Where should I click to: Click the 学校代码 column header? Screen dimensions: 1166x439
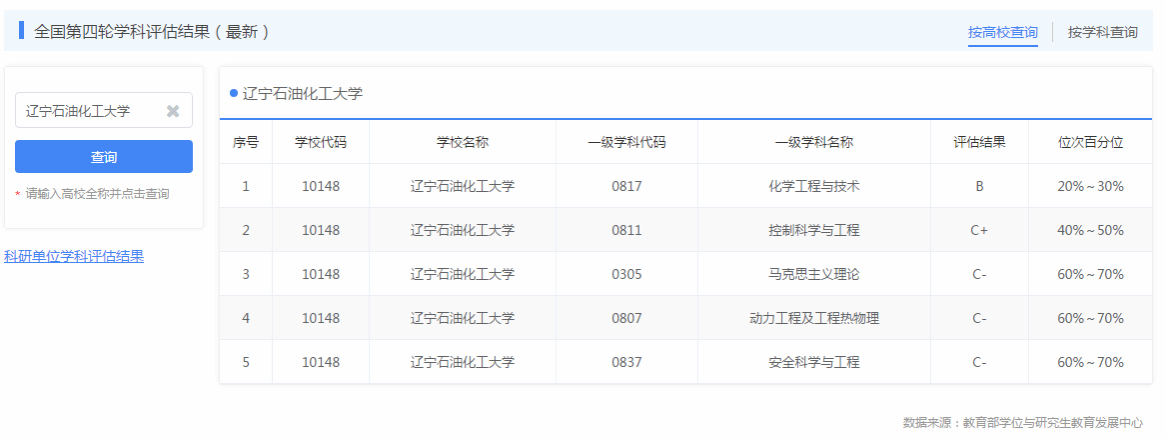pos(321,142)
